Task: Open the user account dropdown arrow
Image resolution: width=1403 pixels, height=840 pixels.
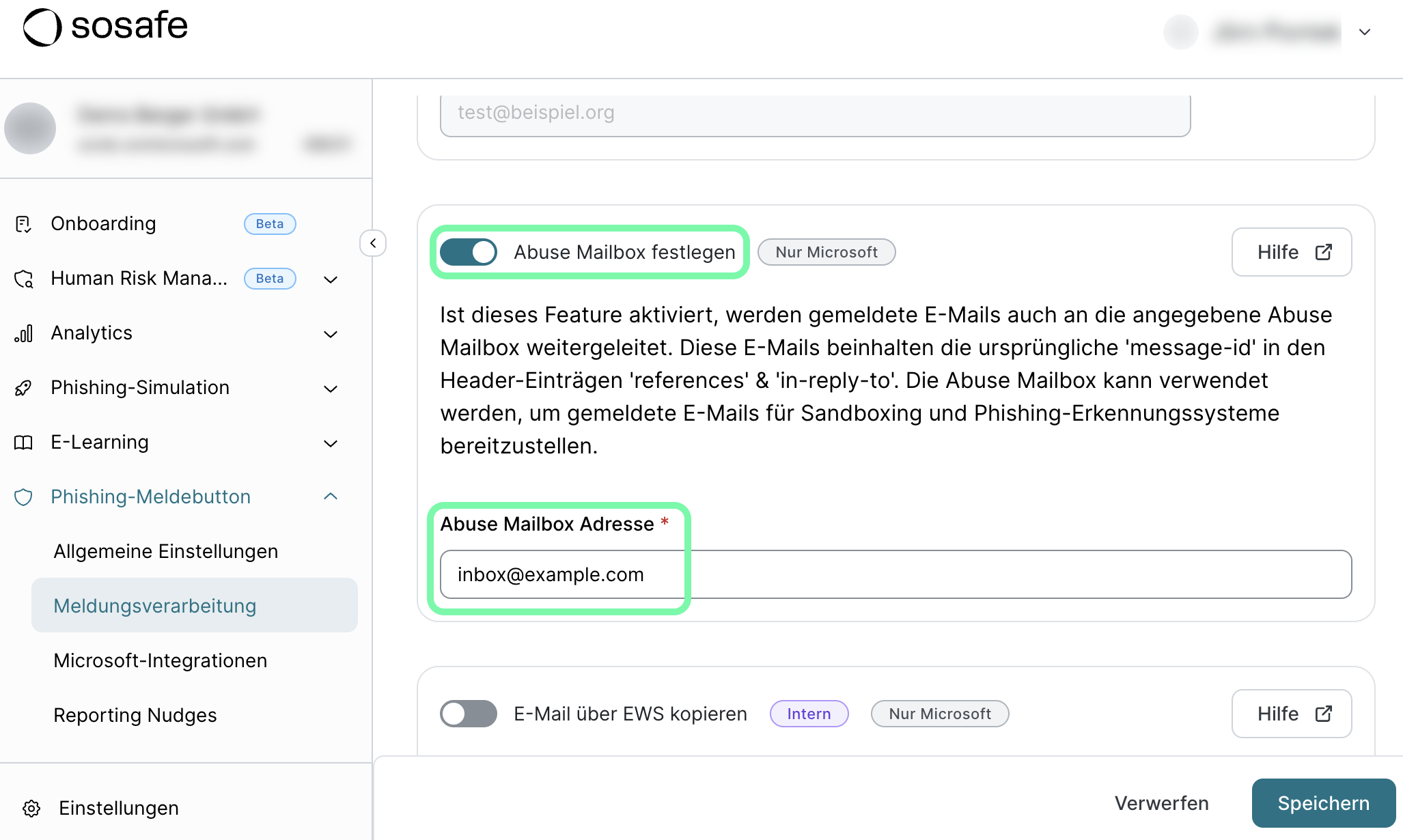Action: (x=1365, y=32)
